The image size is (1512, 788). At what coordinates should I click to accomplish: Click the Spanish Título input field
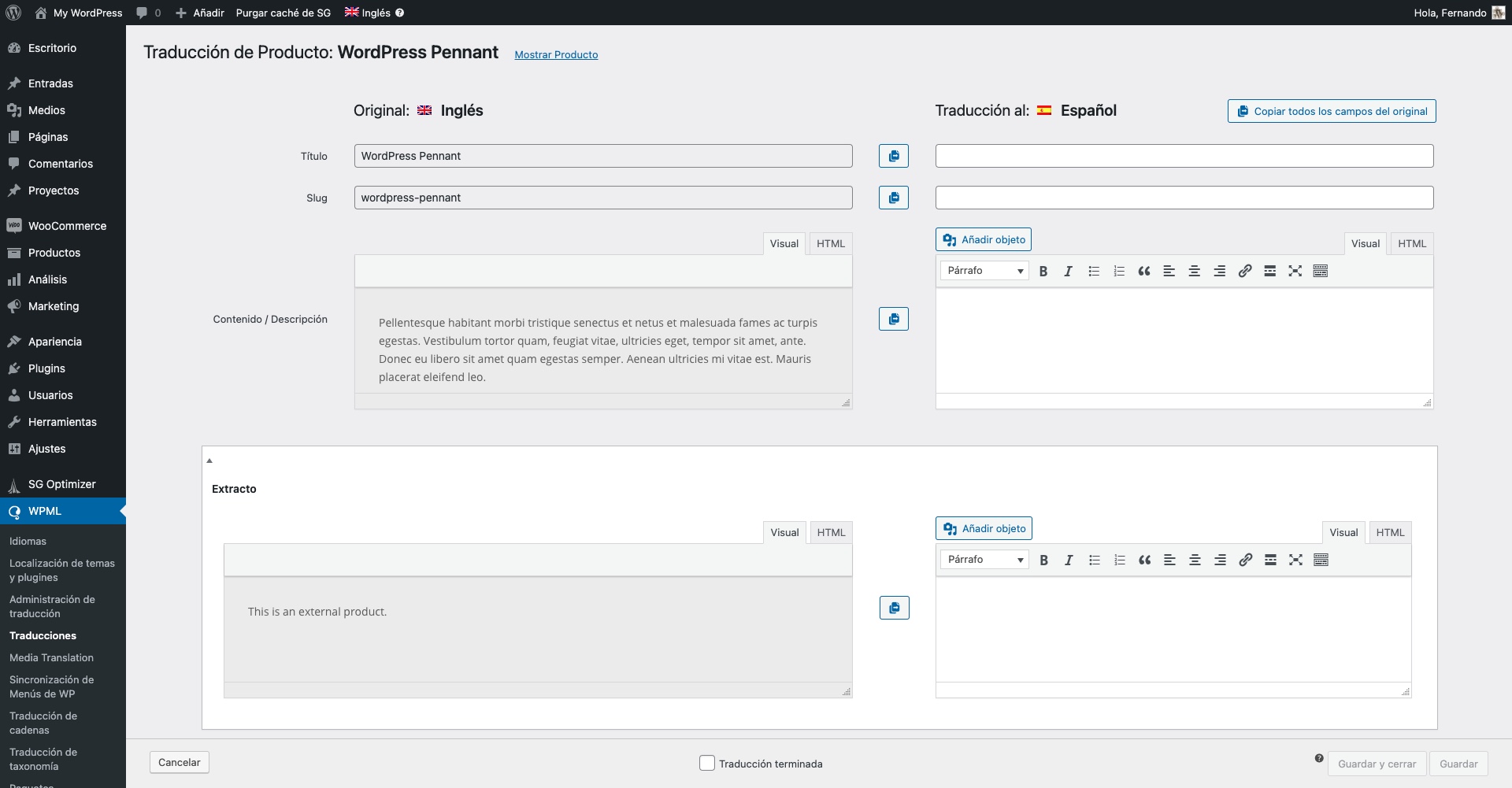coord(1184,156)
